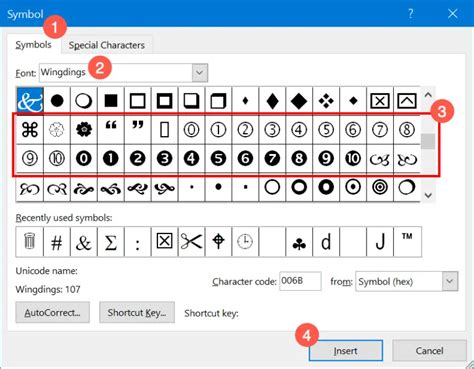The width and height of the screenshot is (474, 369).
Task: Select the closing double quote symbol
Action: click(x=138, y=129)
